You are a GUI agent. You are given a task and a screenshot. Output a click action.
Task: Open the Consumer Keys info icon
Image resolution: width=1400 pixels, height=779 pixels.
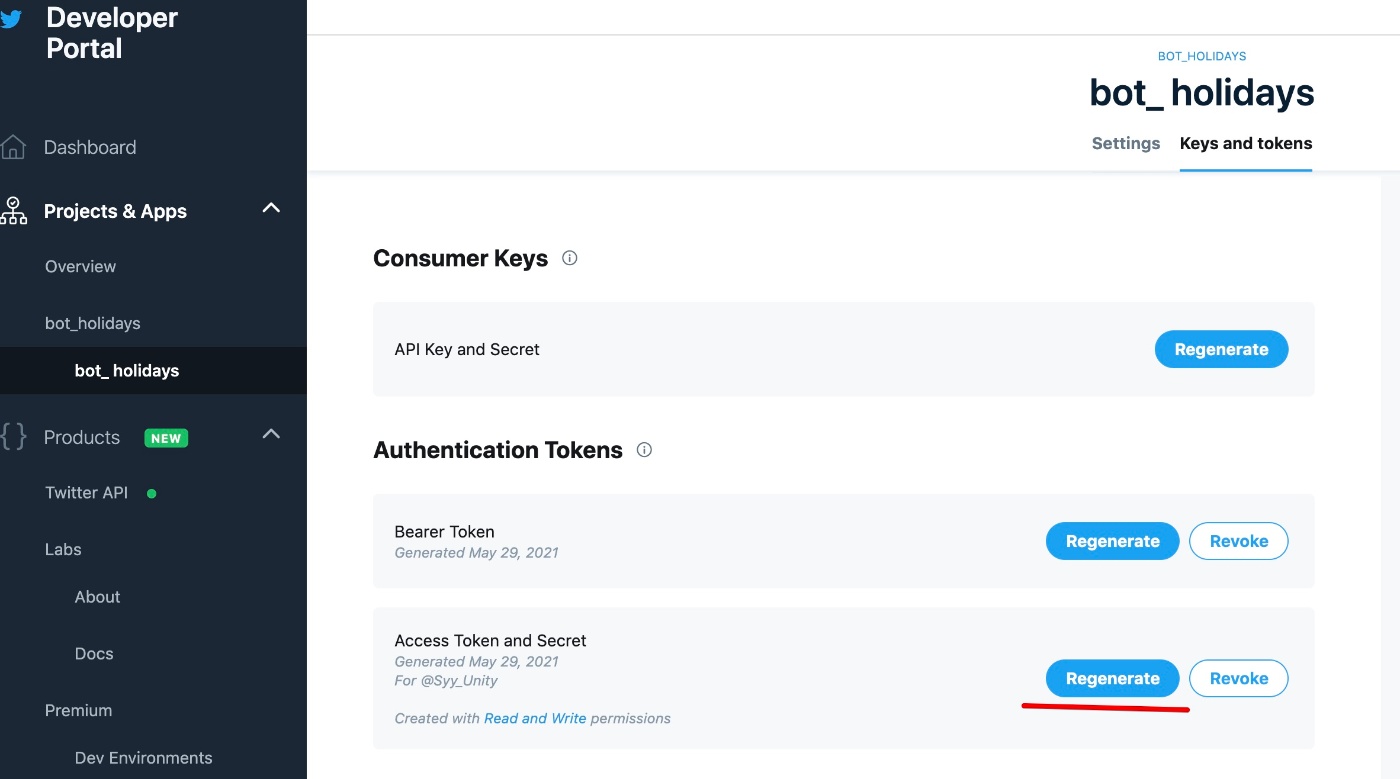point(570,258)
